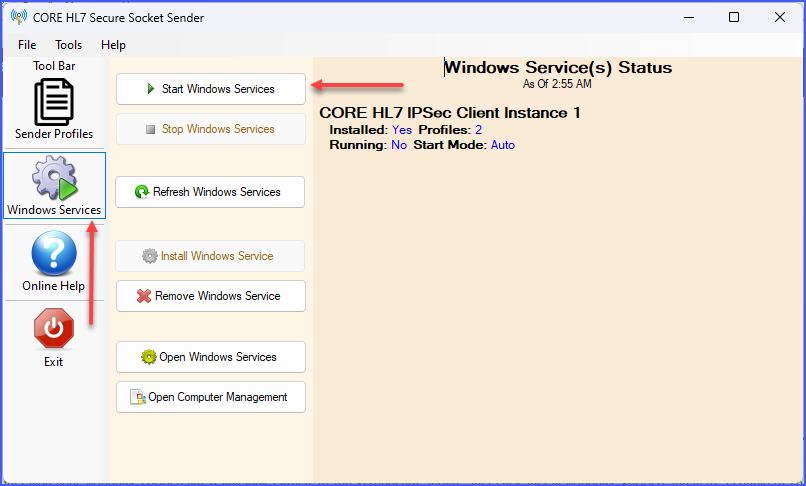Click the red Exit power icon
806x486 pixels.
[54, 329]
